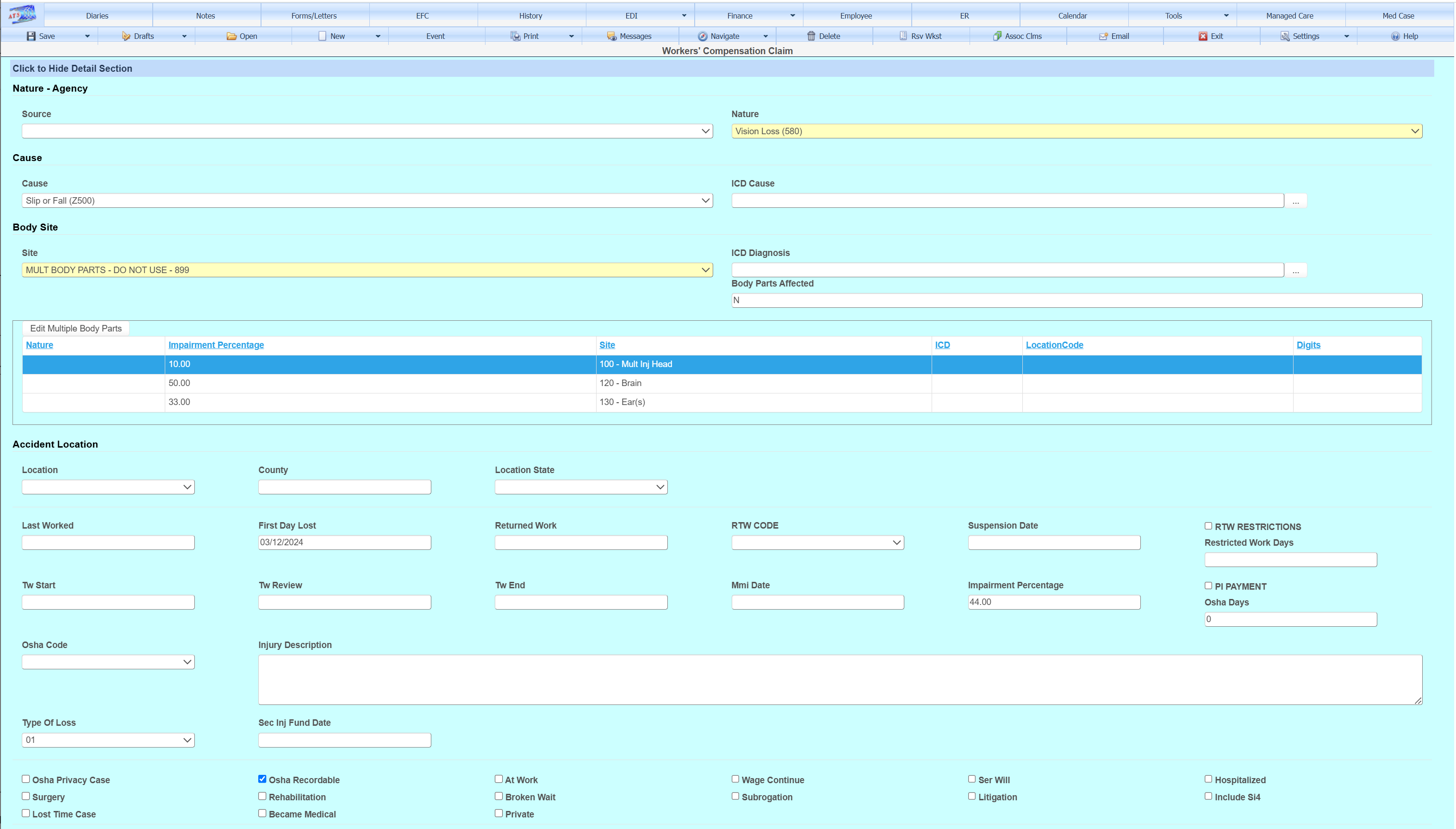Click the Open folder icon
Screen dimensions: 1456x829
pyautogui.click(x=232, y=36)
